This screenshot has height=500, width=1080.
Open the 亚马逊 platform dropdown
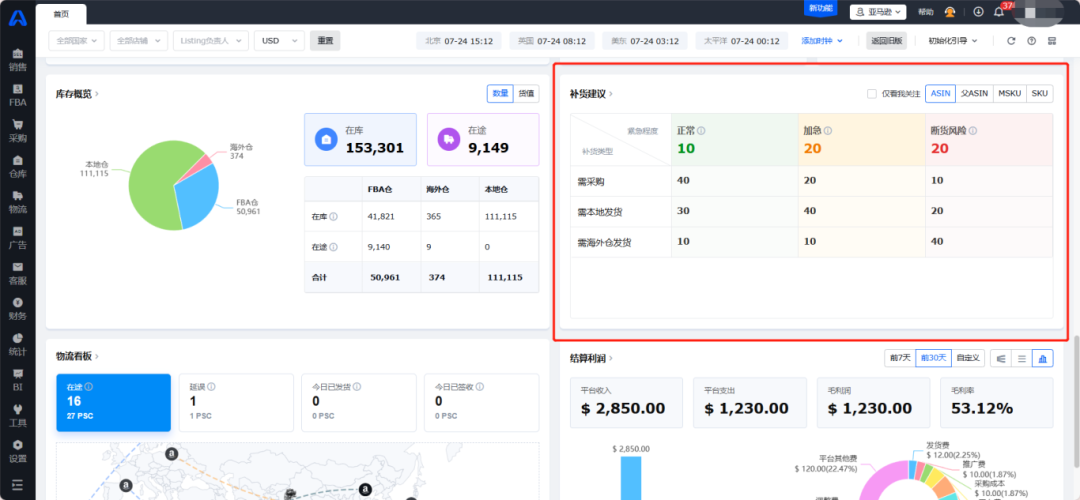877,12
